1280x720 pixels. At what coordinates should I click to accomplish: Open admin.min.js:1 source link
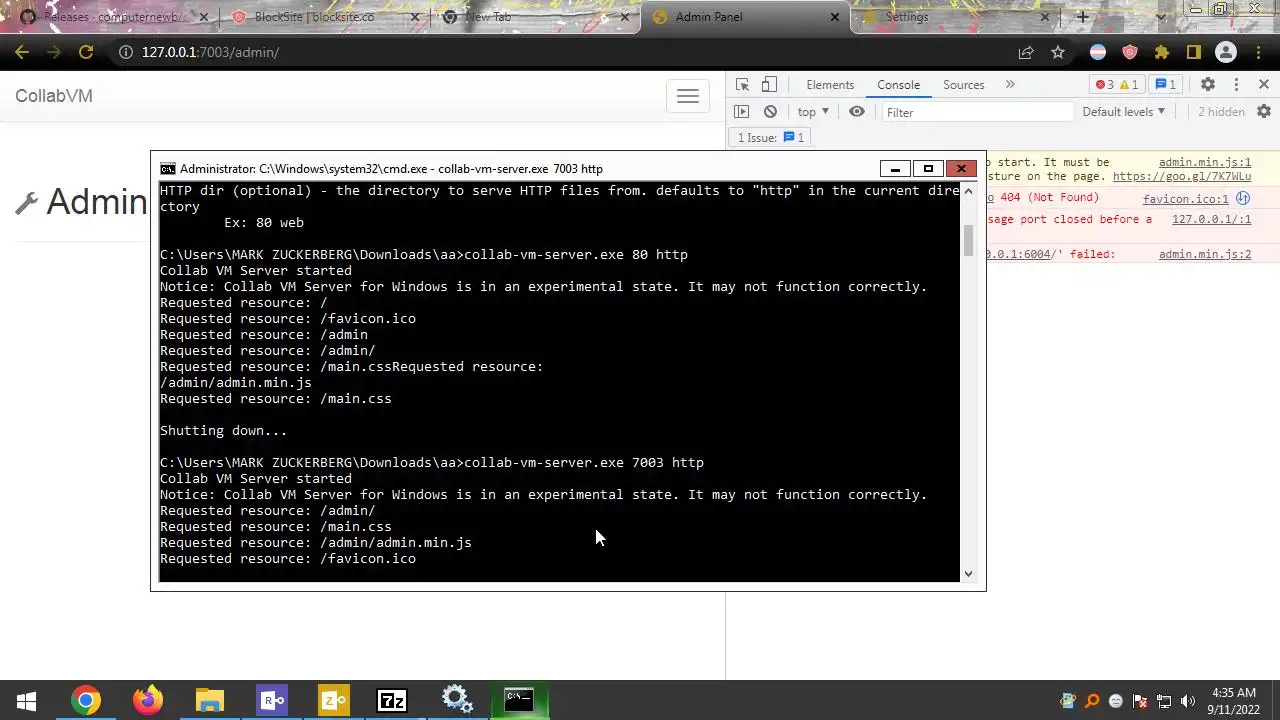(x=1205, y=162)
